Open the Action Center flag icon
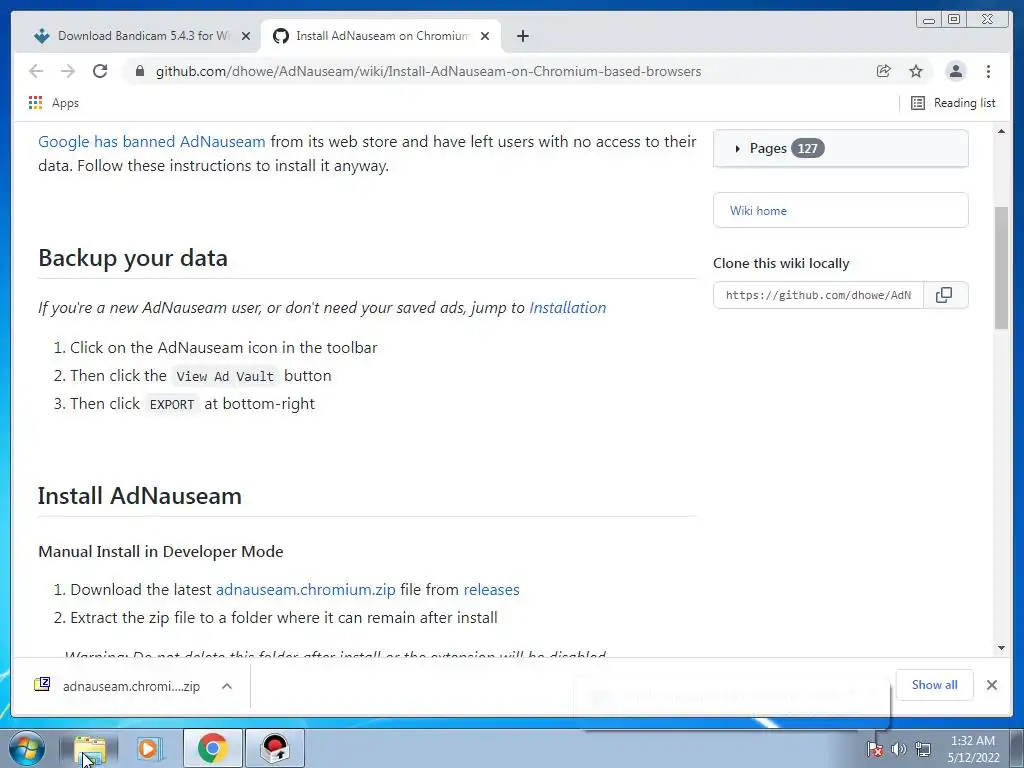 point(874,748)
